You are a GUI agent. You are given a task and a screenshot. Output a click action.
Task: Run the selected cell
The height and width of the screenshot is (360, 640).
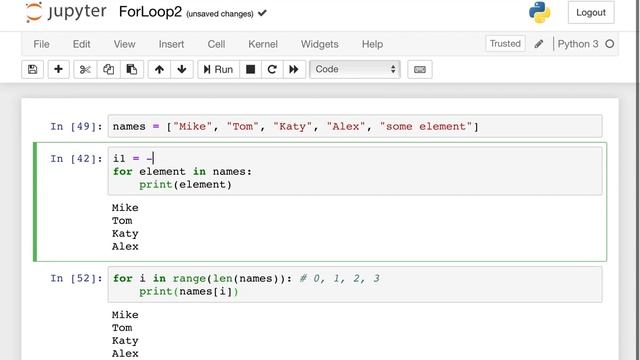click(x=218, y=69)
